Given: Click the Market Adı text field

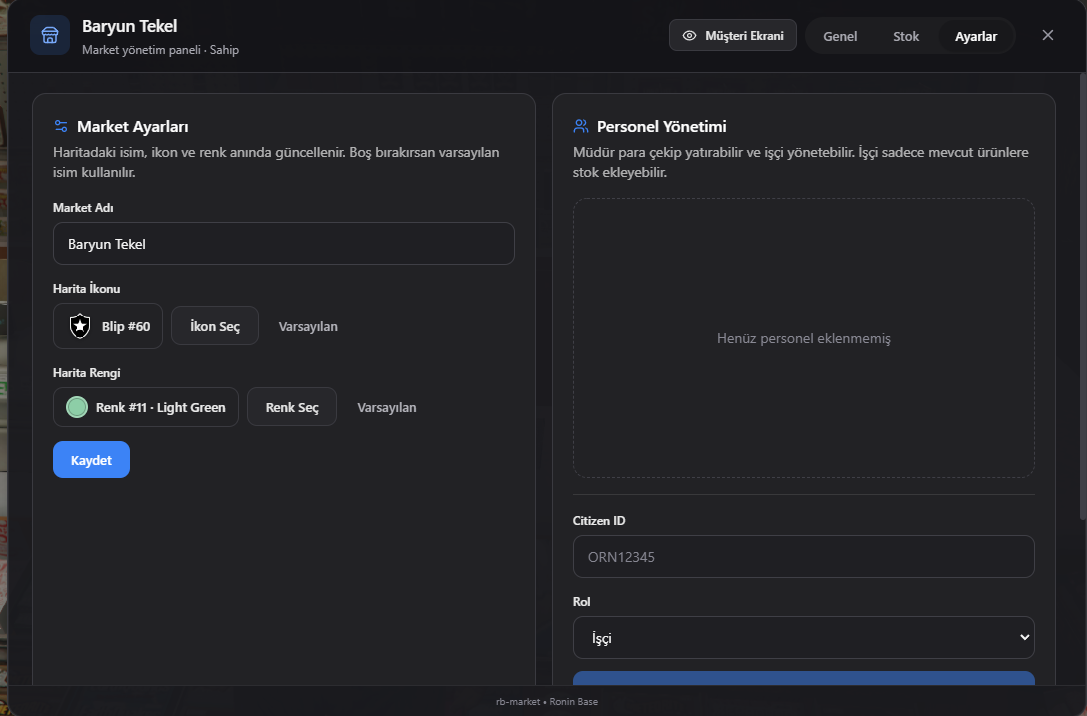Looking at the screenshot, I should pyautogui.click(x=284, y=243).
